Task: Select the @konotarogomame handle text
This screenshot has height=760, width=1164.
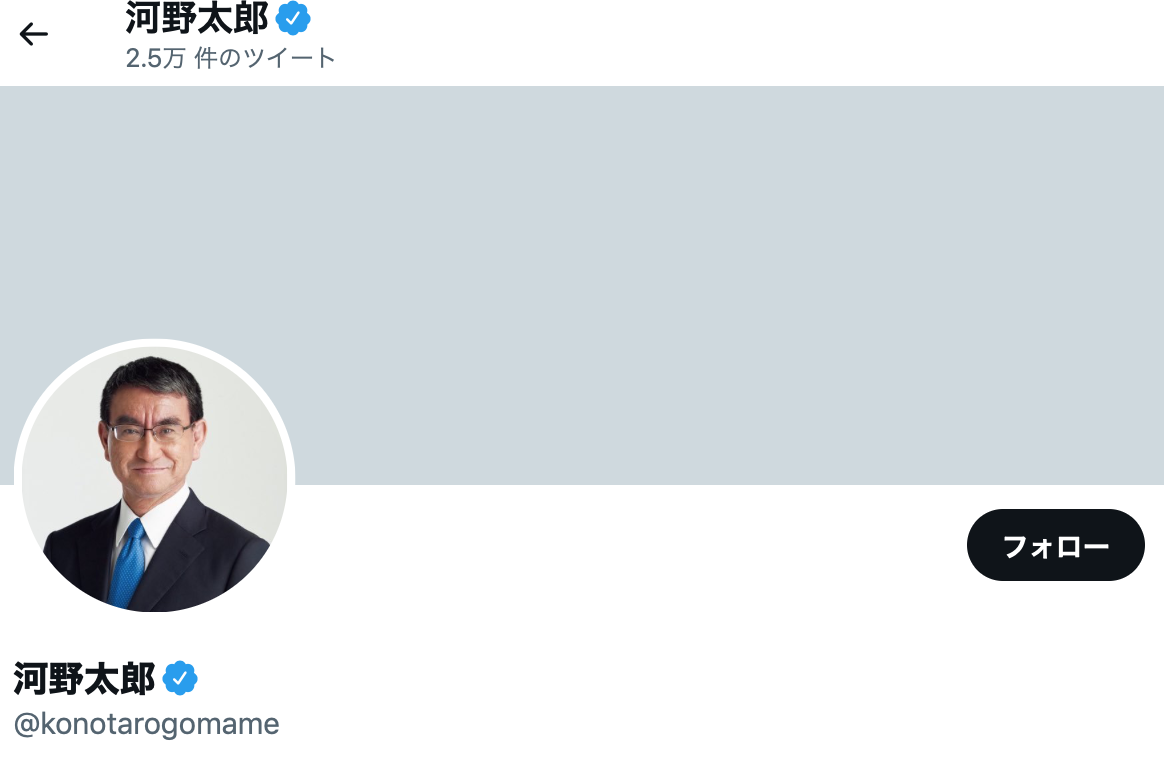Action: (x=146, y=724)
